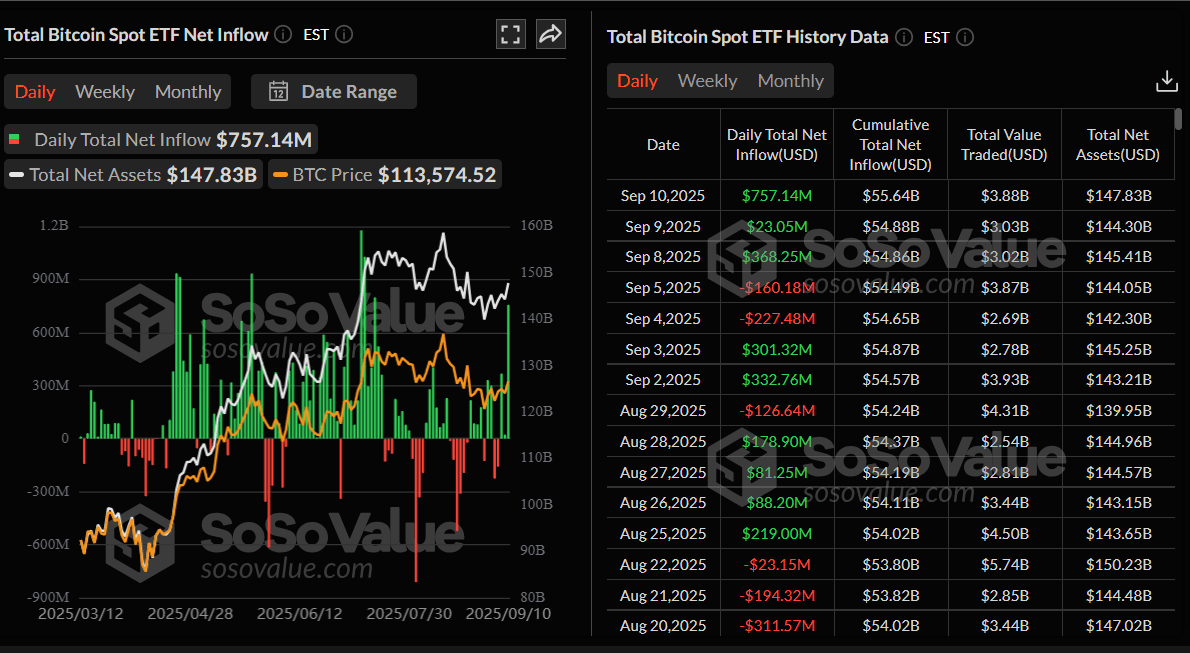Select Weekly tab in history table
This screenshot has width=1190, height=653.
tap(707, 81)
